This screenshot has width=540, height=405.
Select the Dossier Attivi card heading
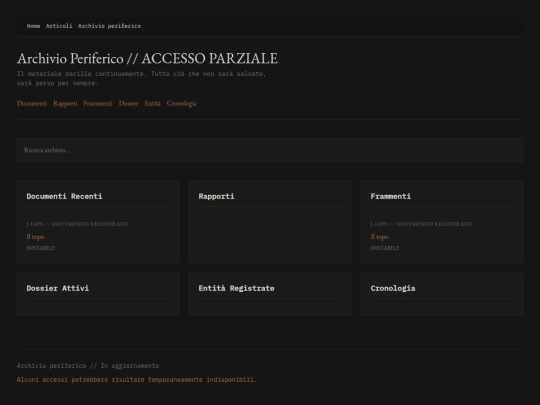58,288
